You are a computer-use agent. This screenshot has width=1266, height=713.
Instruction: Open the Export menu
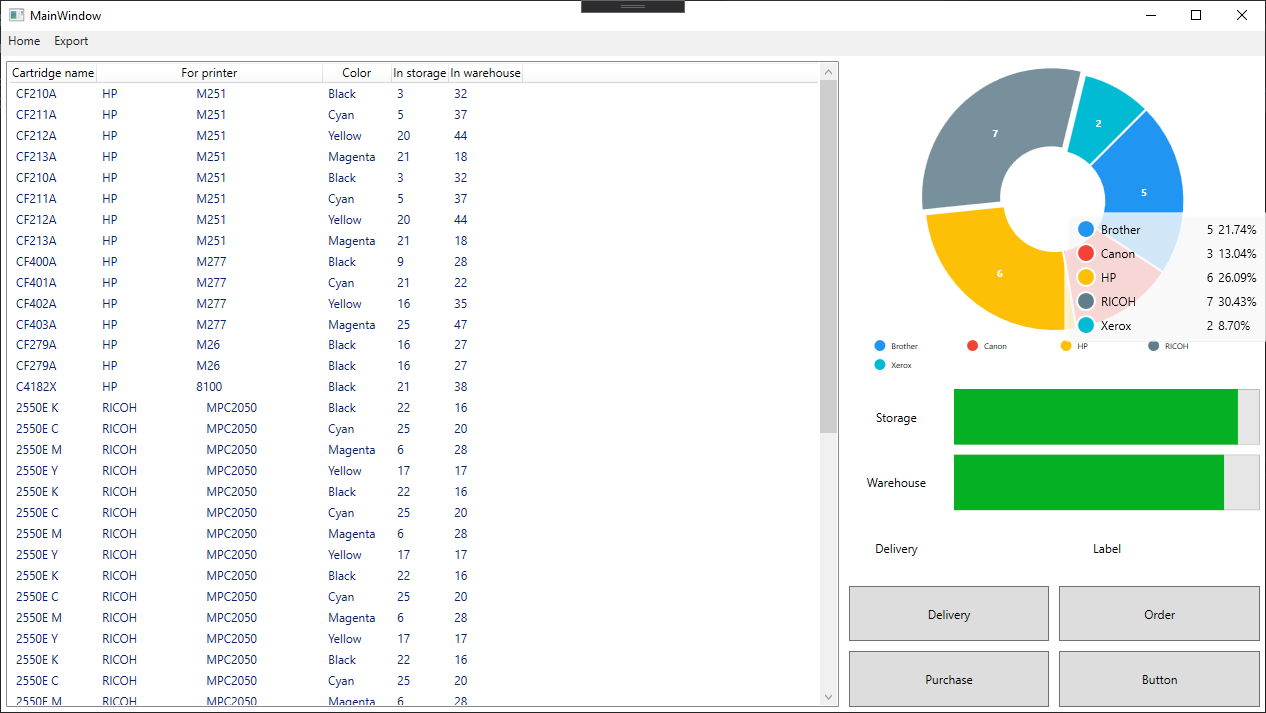[x=71, y=41]
